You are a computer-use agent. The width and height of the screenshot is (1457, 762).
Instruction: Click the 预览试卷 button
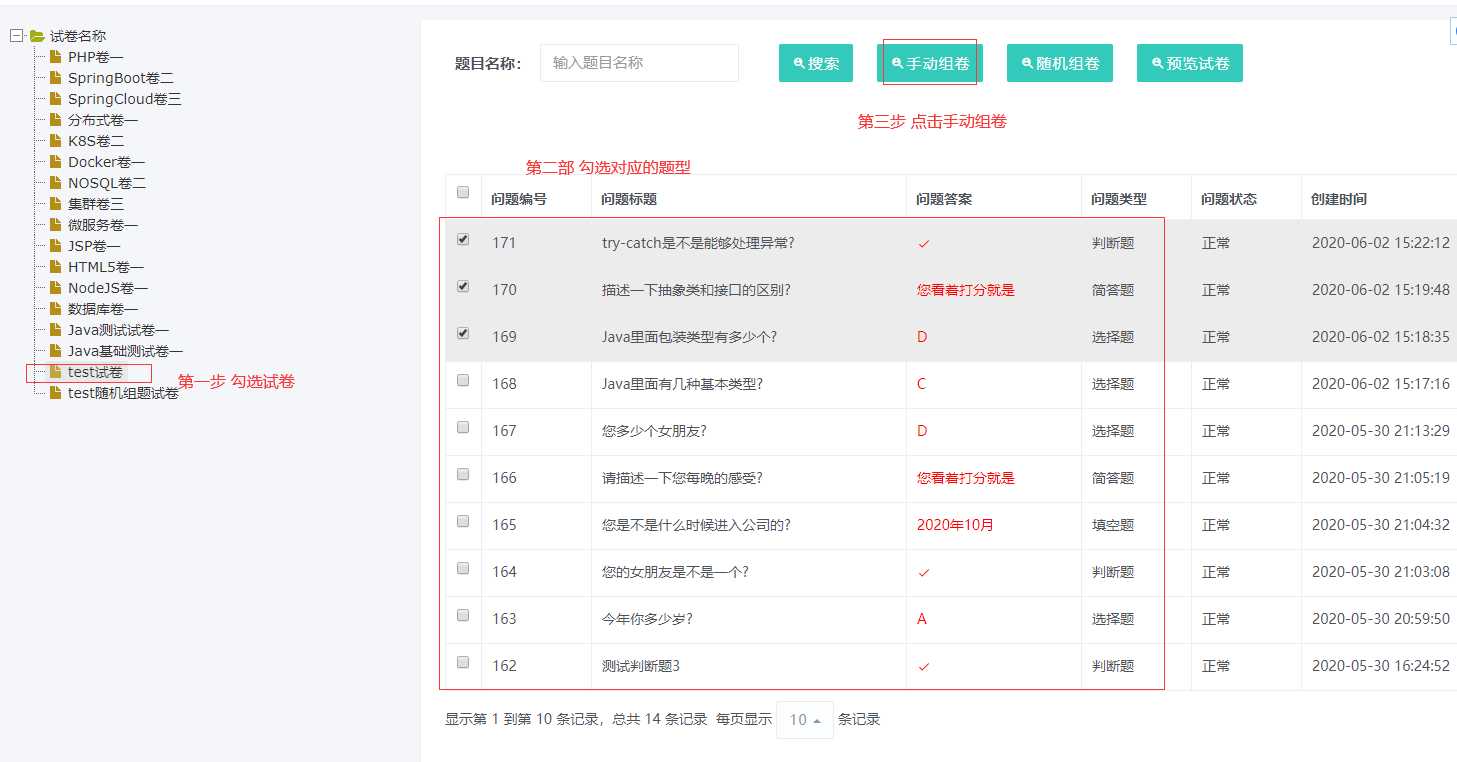[1190, 63]
